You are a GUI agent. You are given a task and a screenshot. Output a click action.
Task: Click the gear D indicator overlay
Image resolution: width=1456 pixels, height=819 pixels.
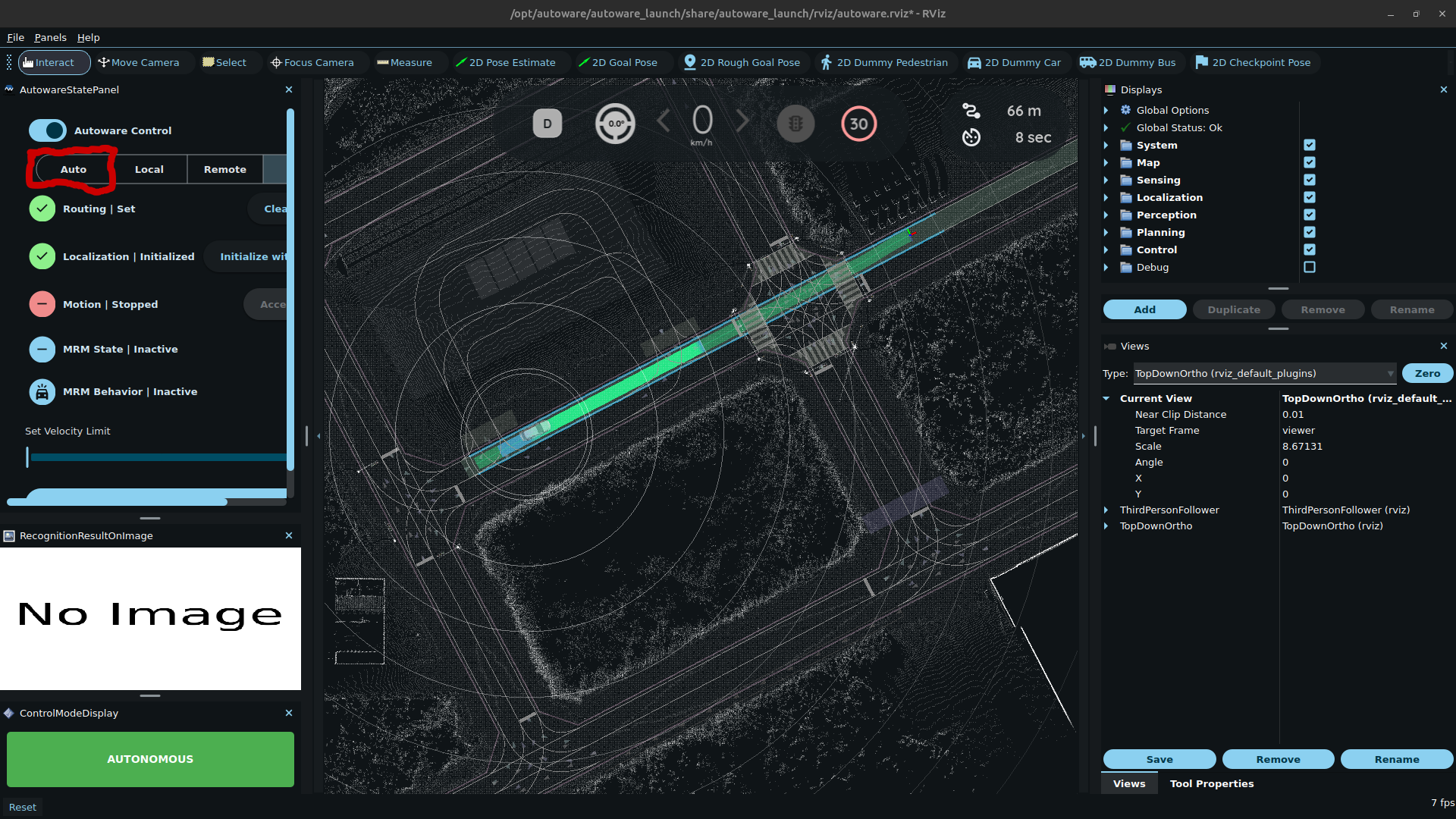pyautogui.click(x=548, y=124)
